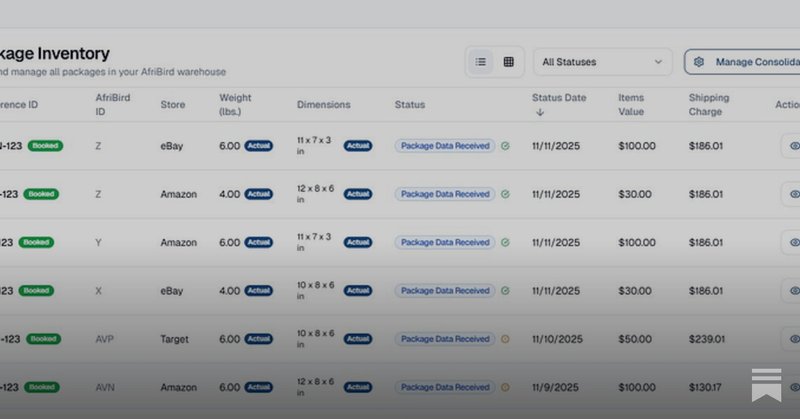
Task: Select the Target store cell
Action: [174, 339]
